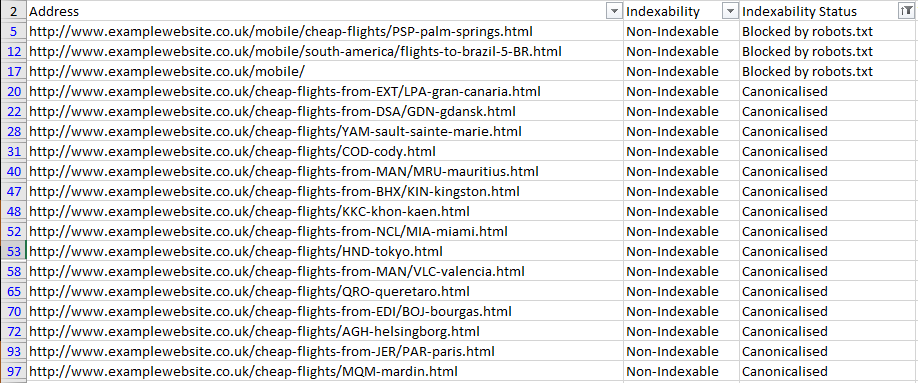Select row header 2
This screenshot has height=383, width=918.
point(13,11)
